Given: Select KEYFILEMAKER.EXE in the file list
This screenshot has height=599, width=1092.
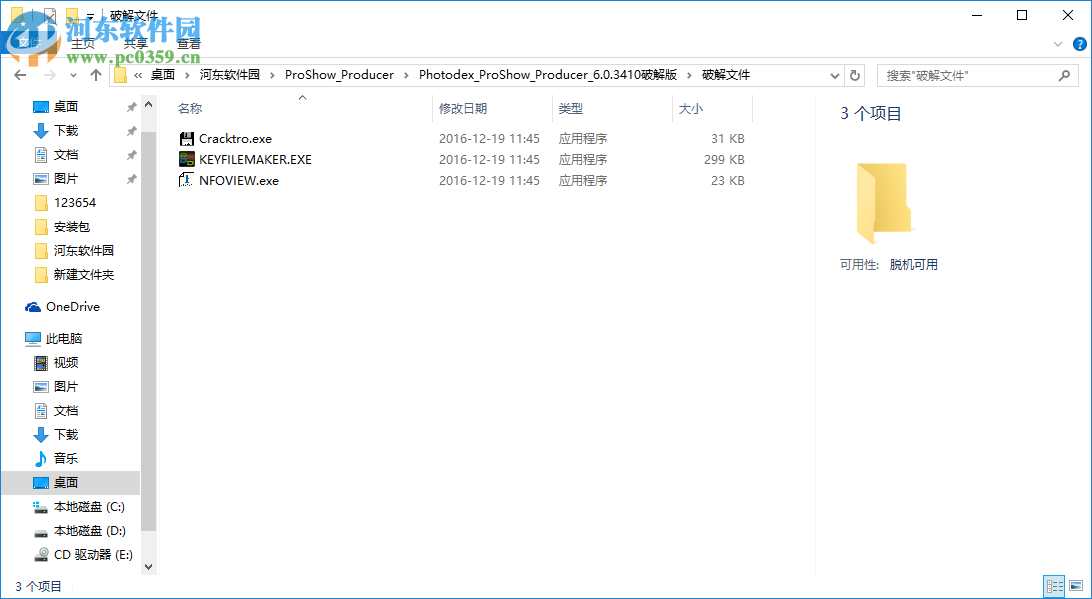Looking at the screenshot, I should (252, 159).
